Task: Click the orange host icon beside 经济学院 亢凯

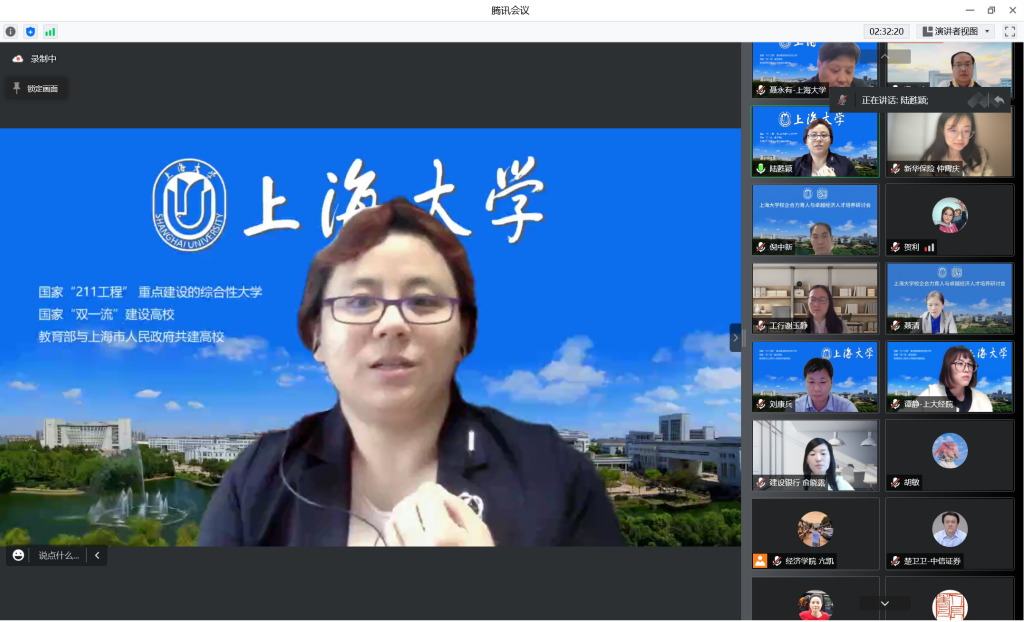Action: 760,561
